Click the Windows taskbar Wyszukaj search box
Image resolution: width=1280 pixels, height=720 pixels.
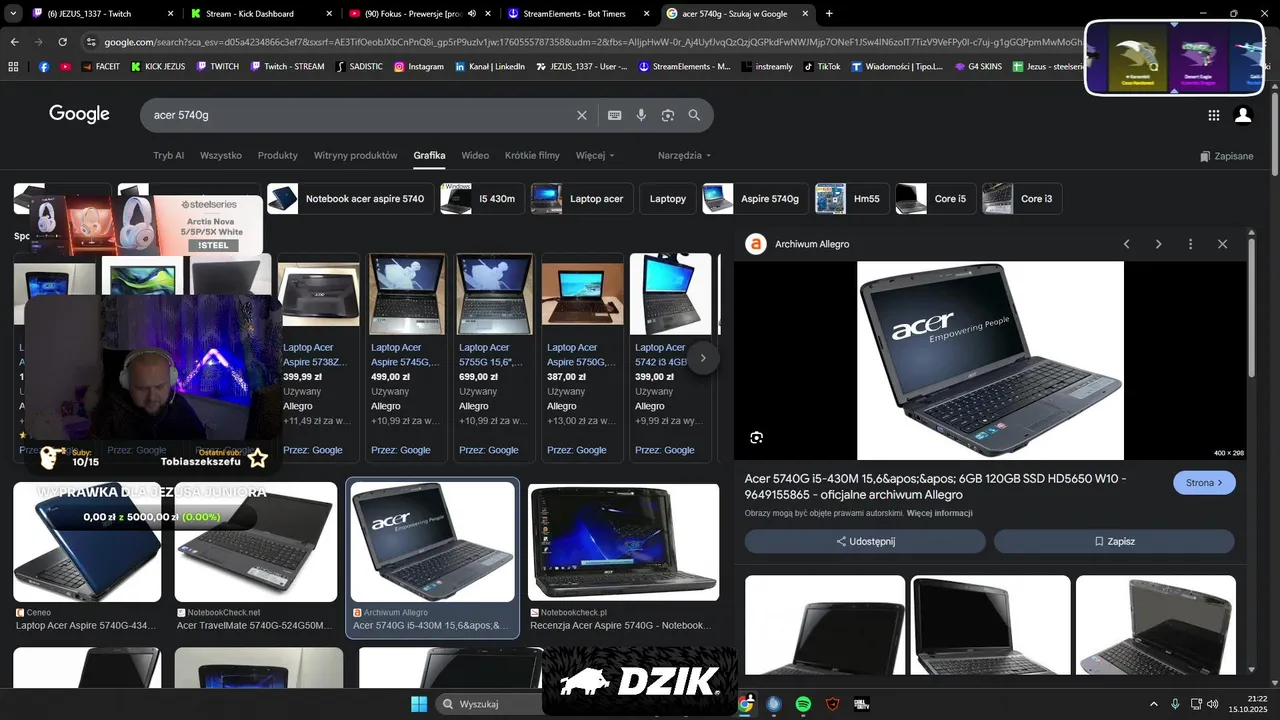pyautogui.click(x=488, y=704)
